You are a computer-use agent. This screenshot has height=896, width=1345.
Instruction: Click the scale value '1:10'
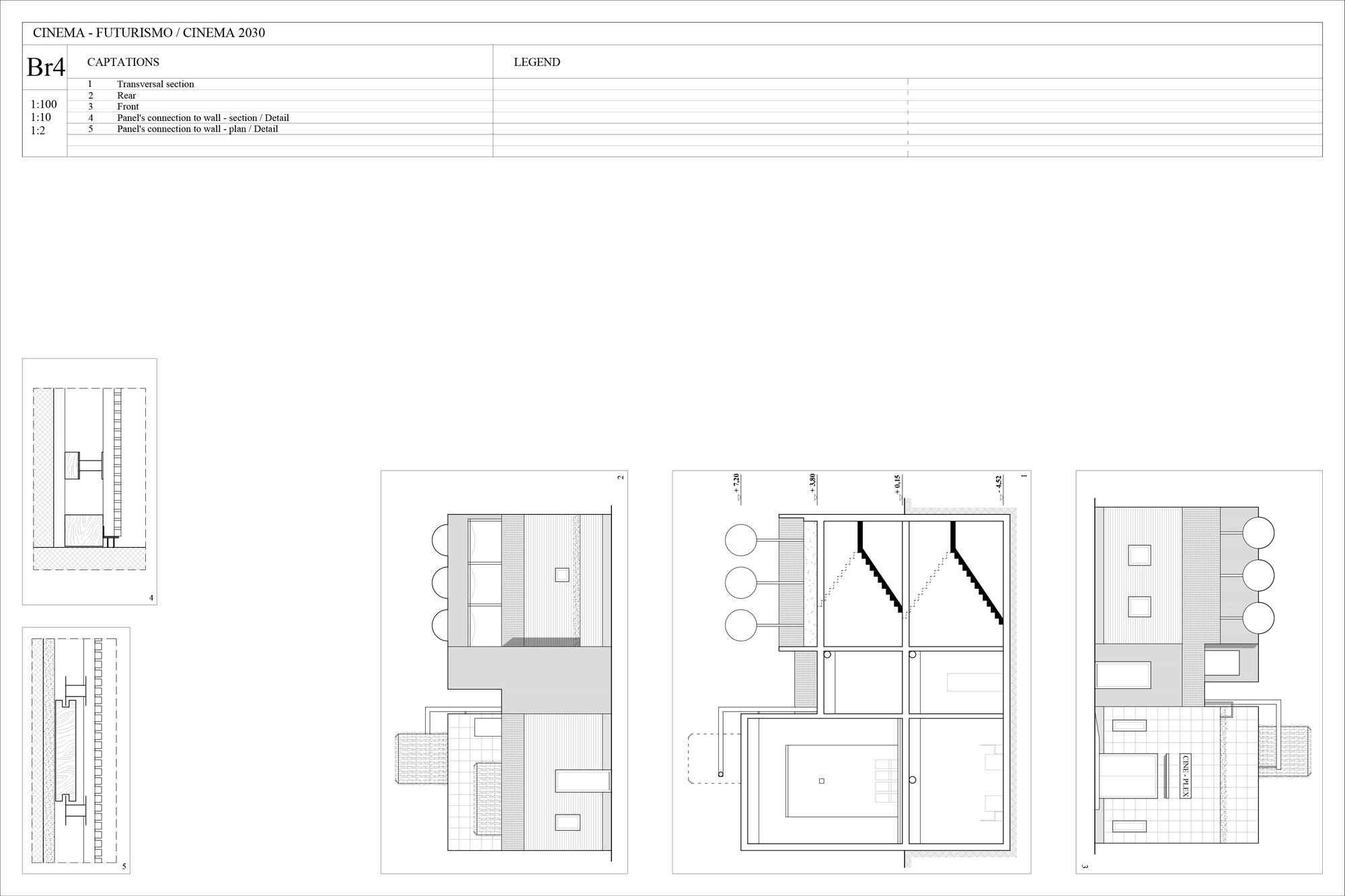coord(40,117)
